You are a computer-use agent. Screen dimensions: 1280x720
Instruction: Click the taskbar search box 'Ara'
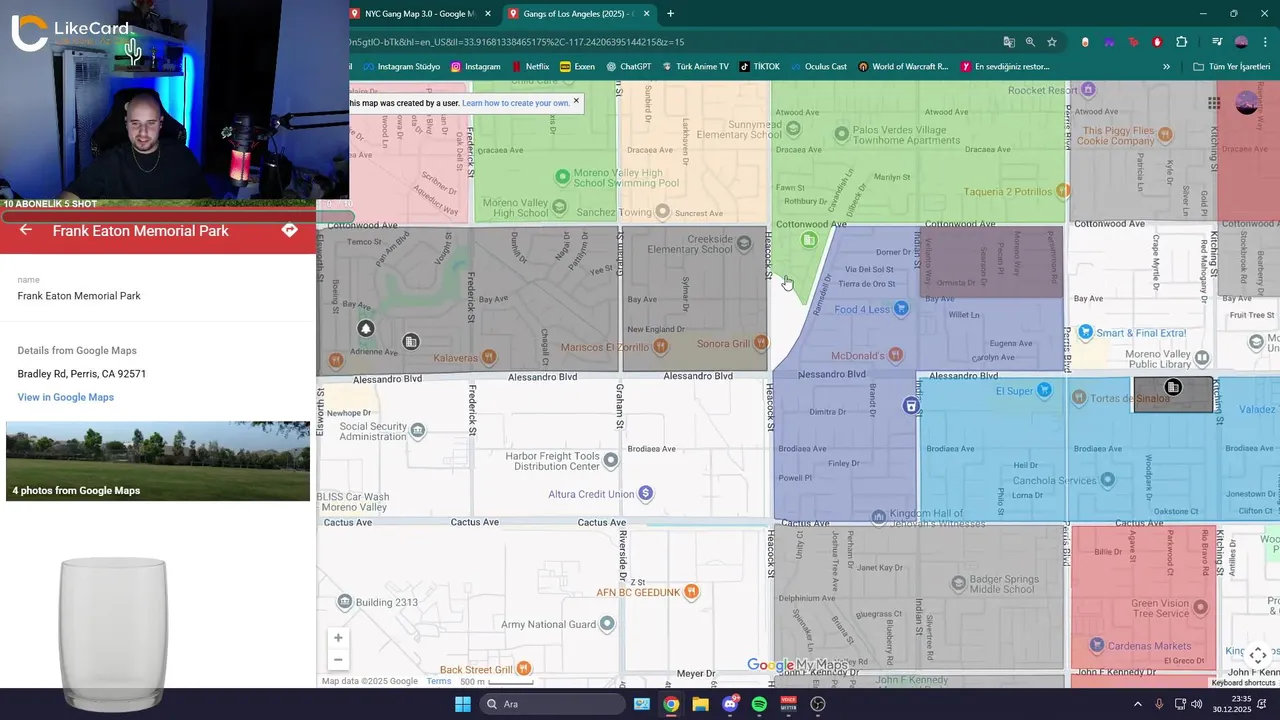tap(552, 704)
